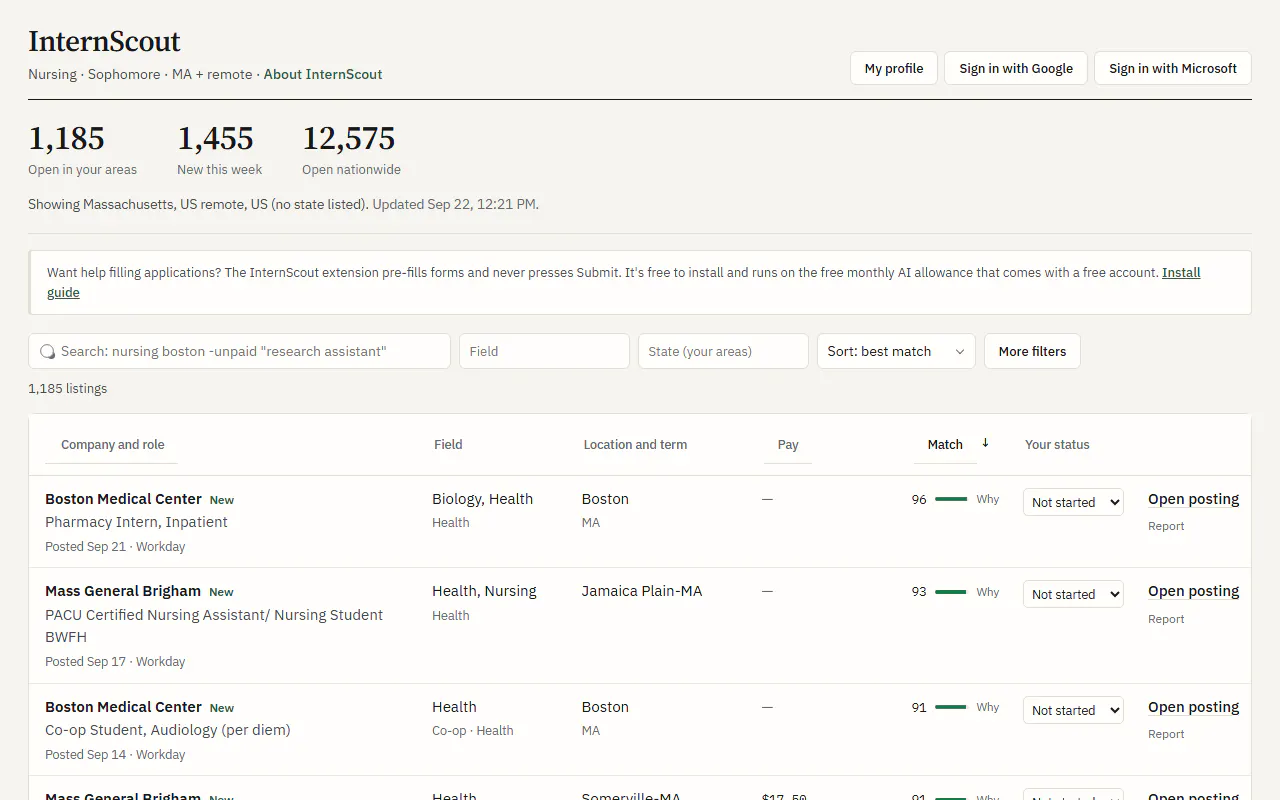Click the 96 match score bar
The width and height of the screenshot is (1280, 800).
(951, 499)
